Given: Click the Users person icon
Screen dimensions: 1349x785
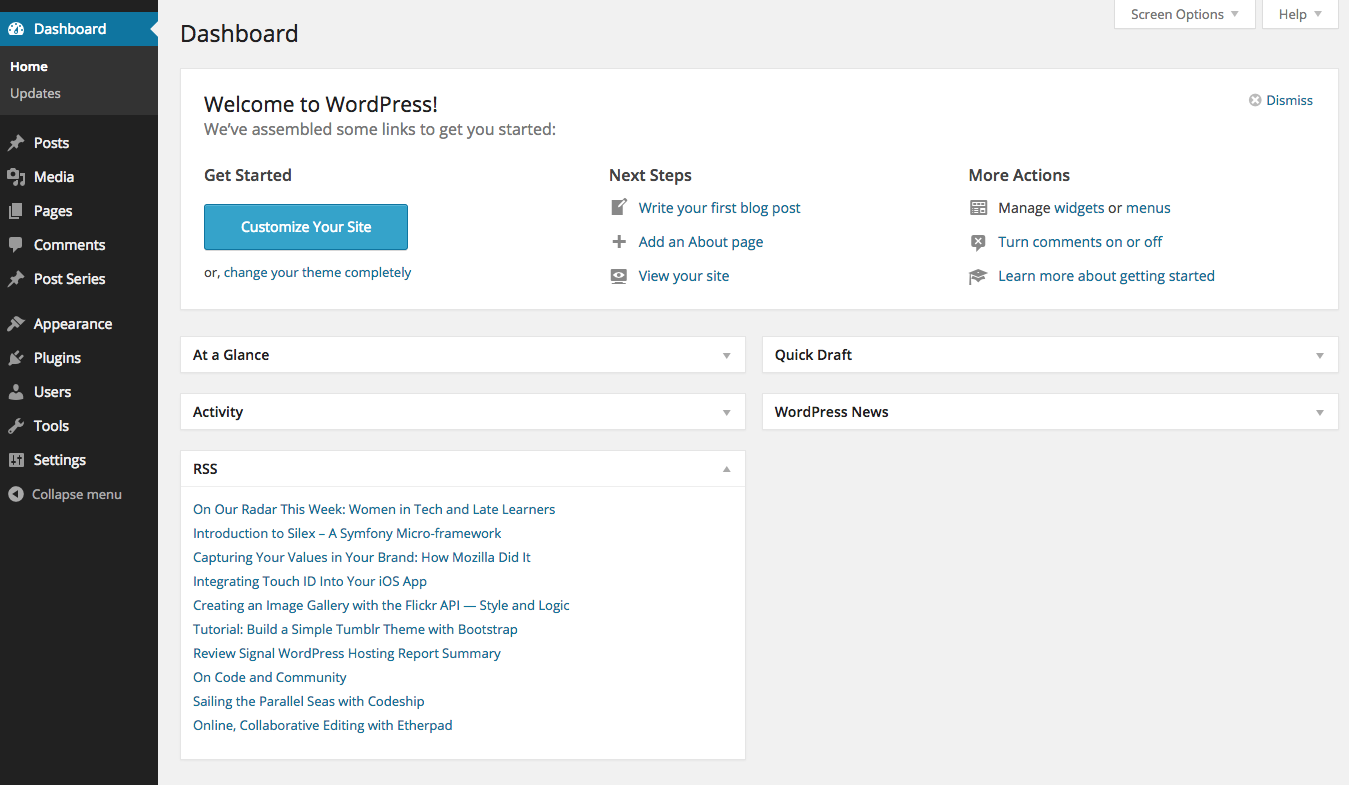Looking at the screenshot, I should [x=16, y=392].
